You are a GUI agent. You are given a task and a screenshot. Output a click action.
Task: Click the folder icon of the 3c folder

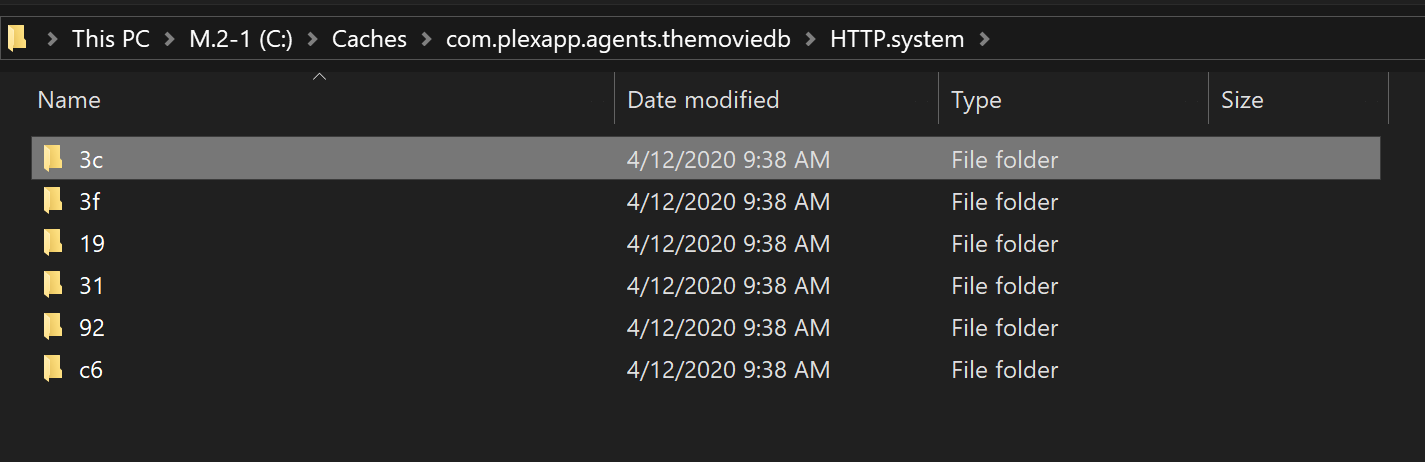click(53, 159)
